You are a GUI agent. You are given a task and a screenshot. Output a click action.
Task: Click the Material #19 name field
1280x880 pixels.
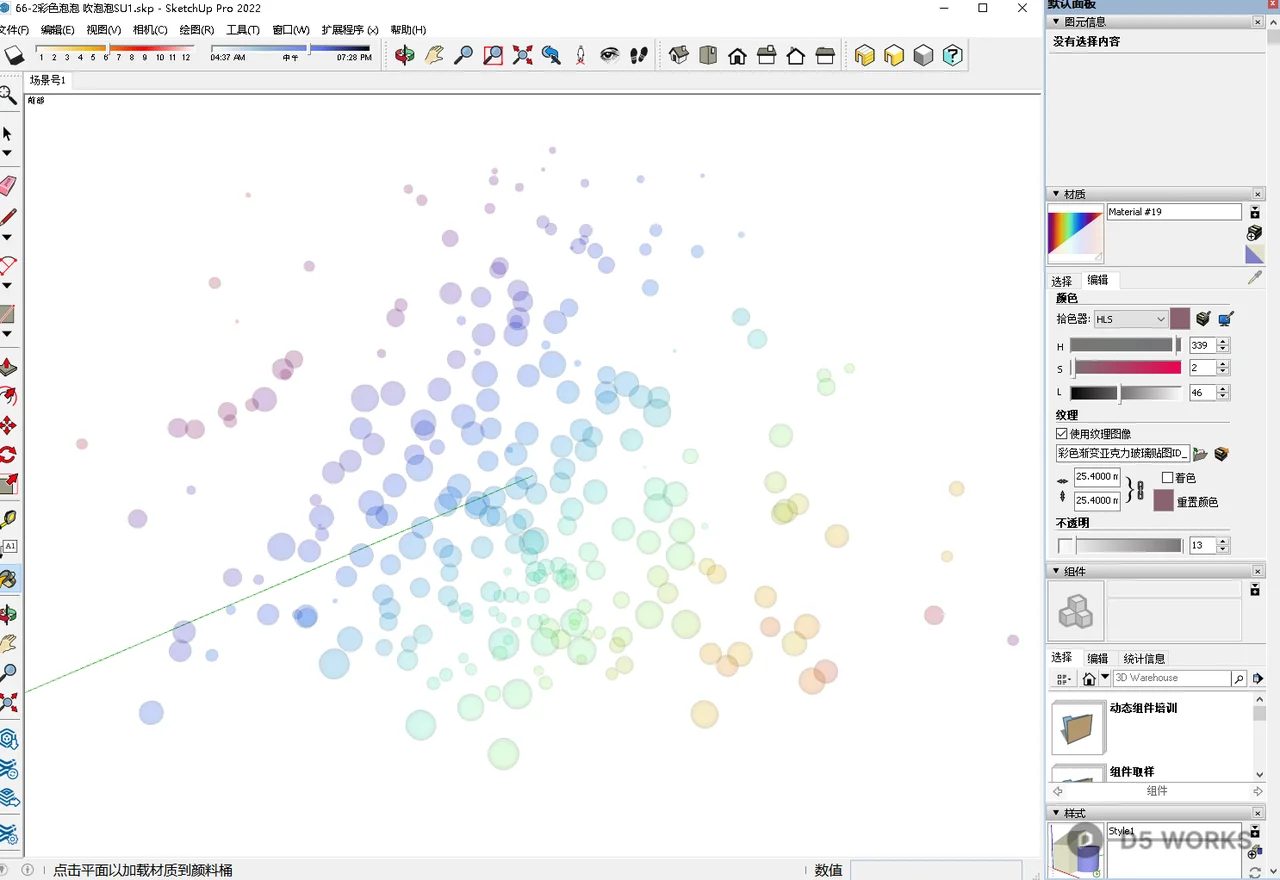(1174, 212)
